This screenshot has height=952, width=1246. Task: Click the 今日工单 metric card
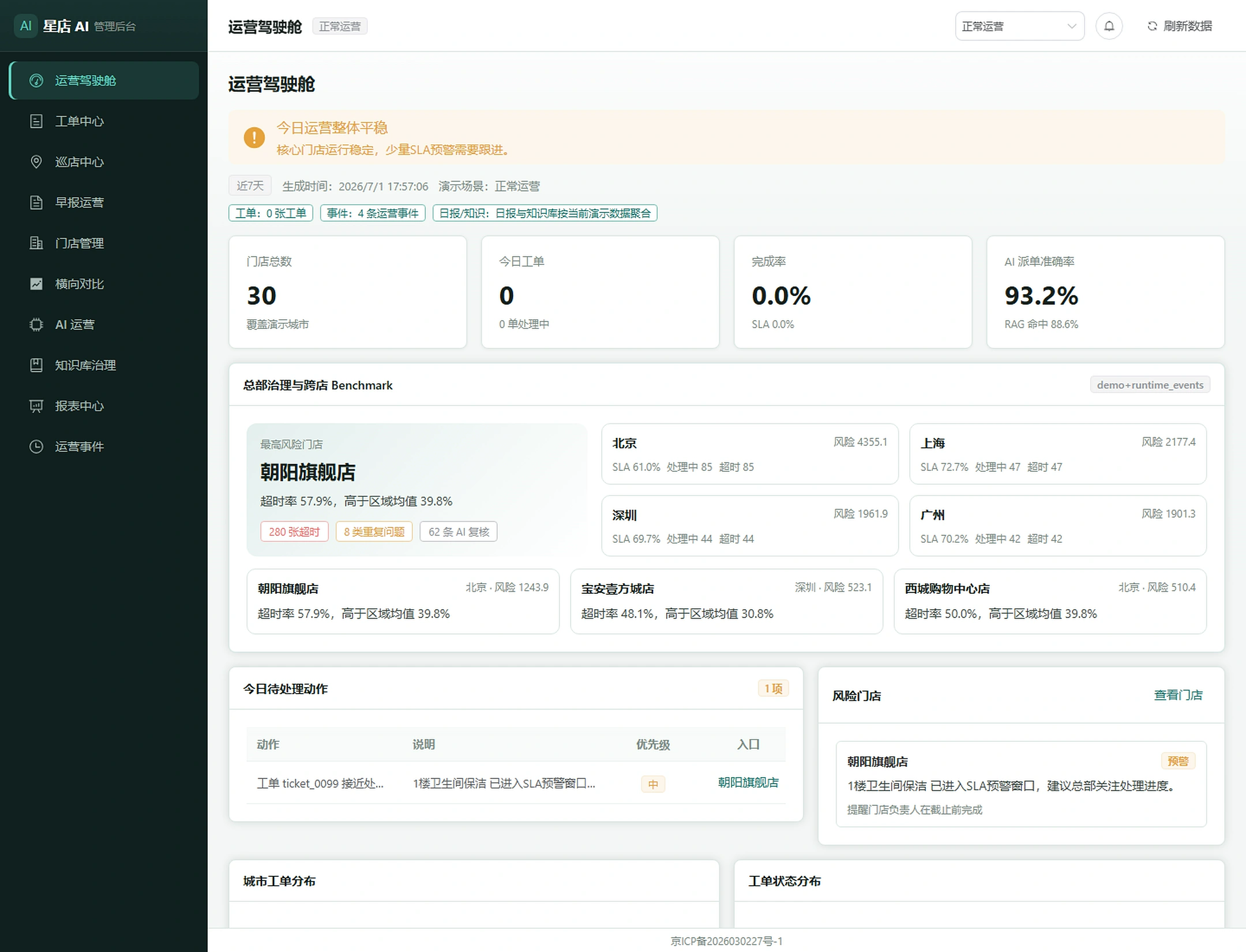601,292
